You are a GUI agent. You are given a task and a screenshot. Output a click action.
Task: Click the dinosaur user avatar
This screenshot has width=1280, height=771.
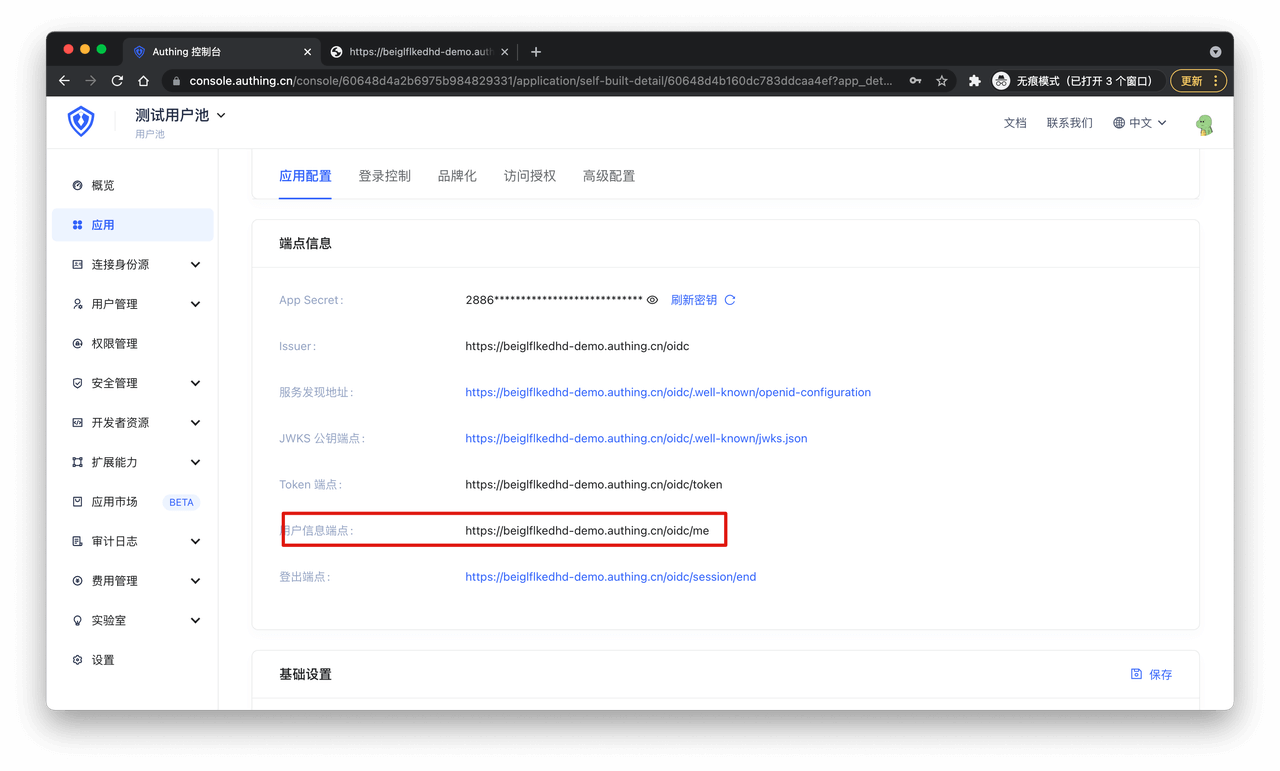1205,124
